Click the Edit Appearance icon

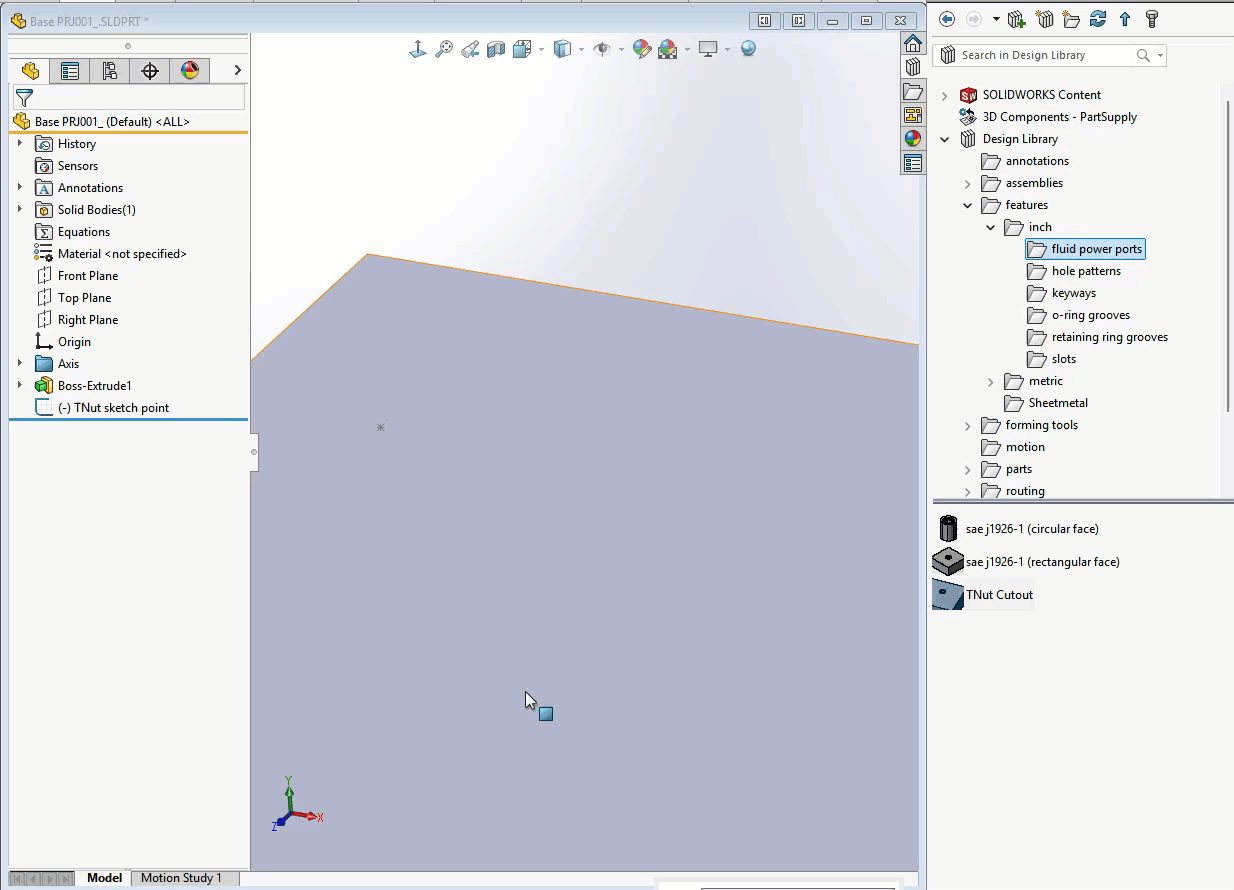[642, 49]
